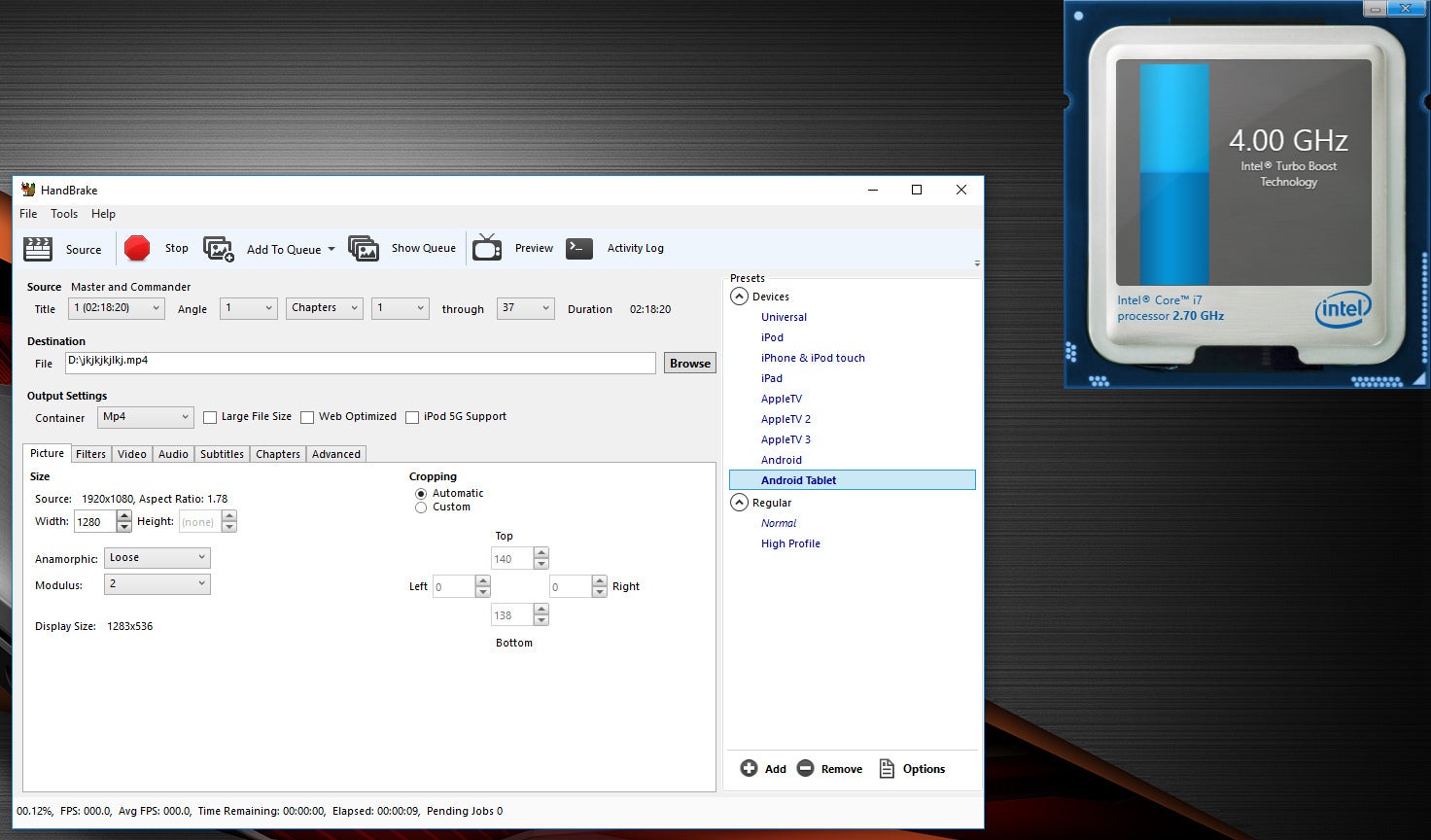Open the end chapter dropdown showing 37
Screen dimensions: 1431x840
pyautogui.click(x=525, y=308)
